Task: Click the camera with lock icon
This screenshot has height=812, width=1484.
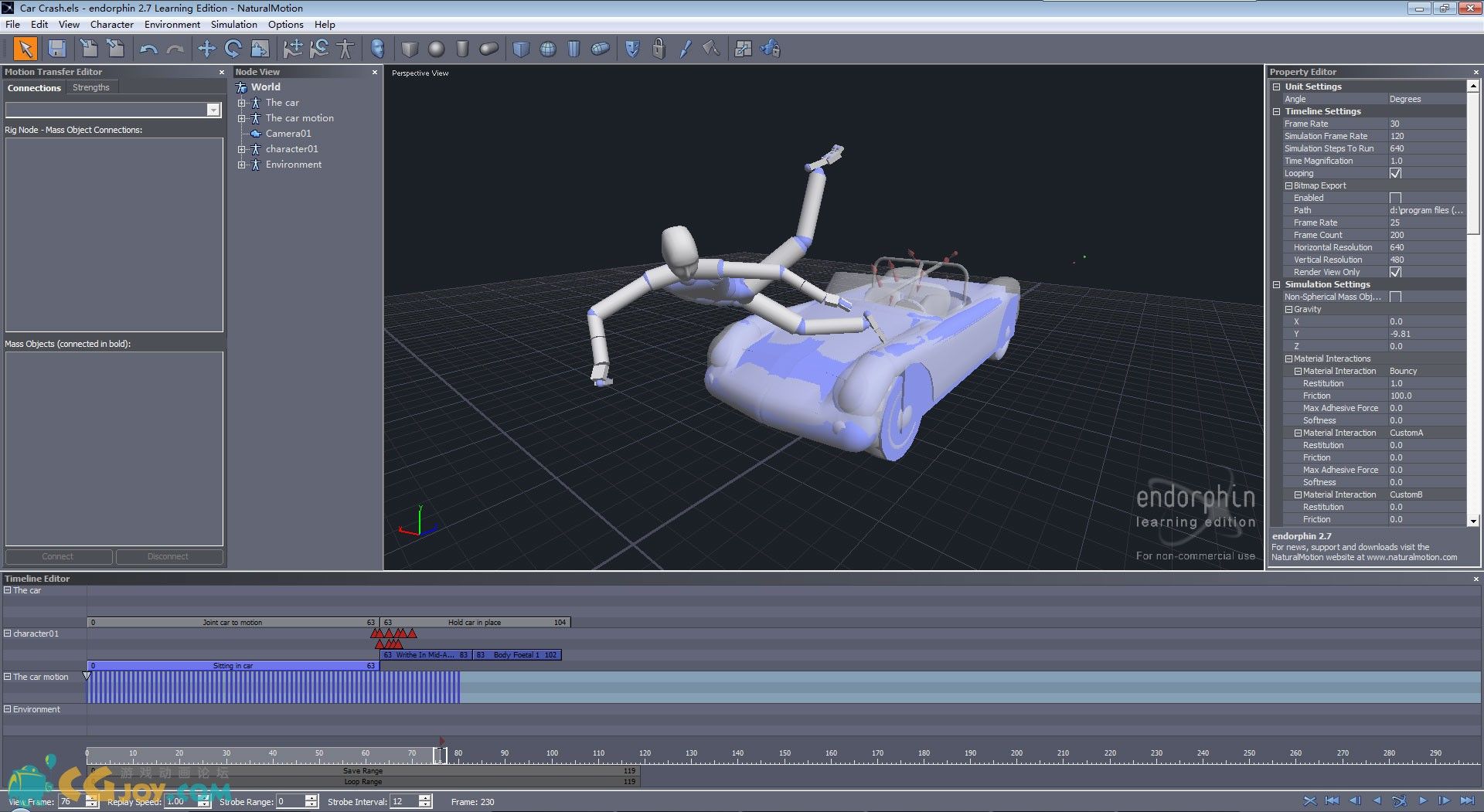Action: click(x=770, y=49)
